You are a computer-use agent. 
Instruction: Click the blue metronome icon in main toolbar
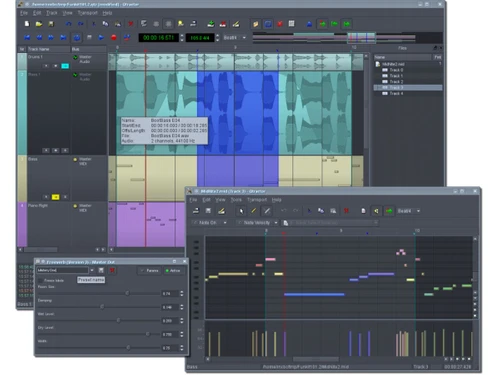[310, 24]
